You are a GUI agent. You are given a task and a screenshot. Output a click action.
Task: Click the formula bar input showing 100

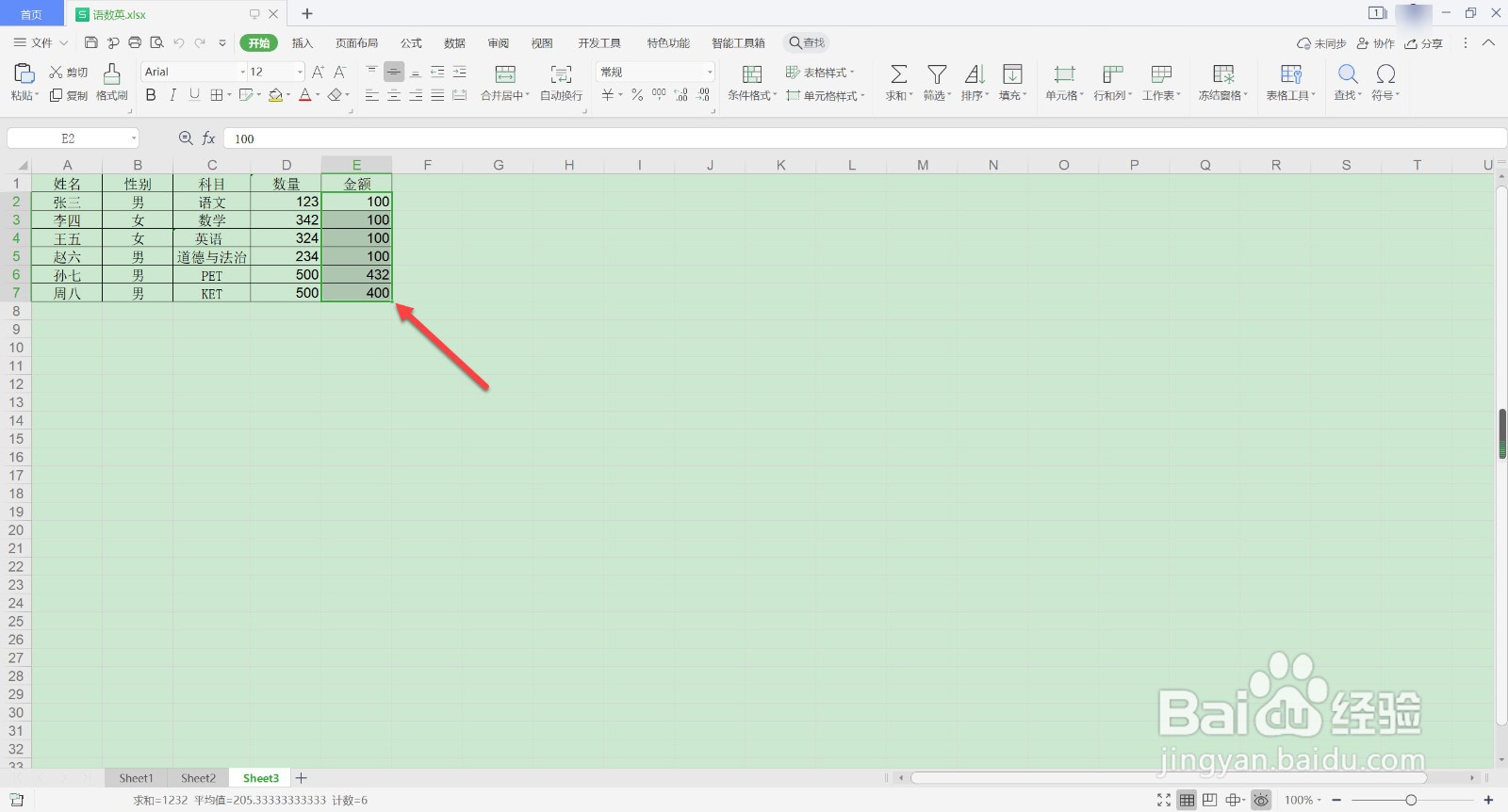865,138
